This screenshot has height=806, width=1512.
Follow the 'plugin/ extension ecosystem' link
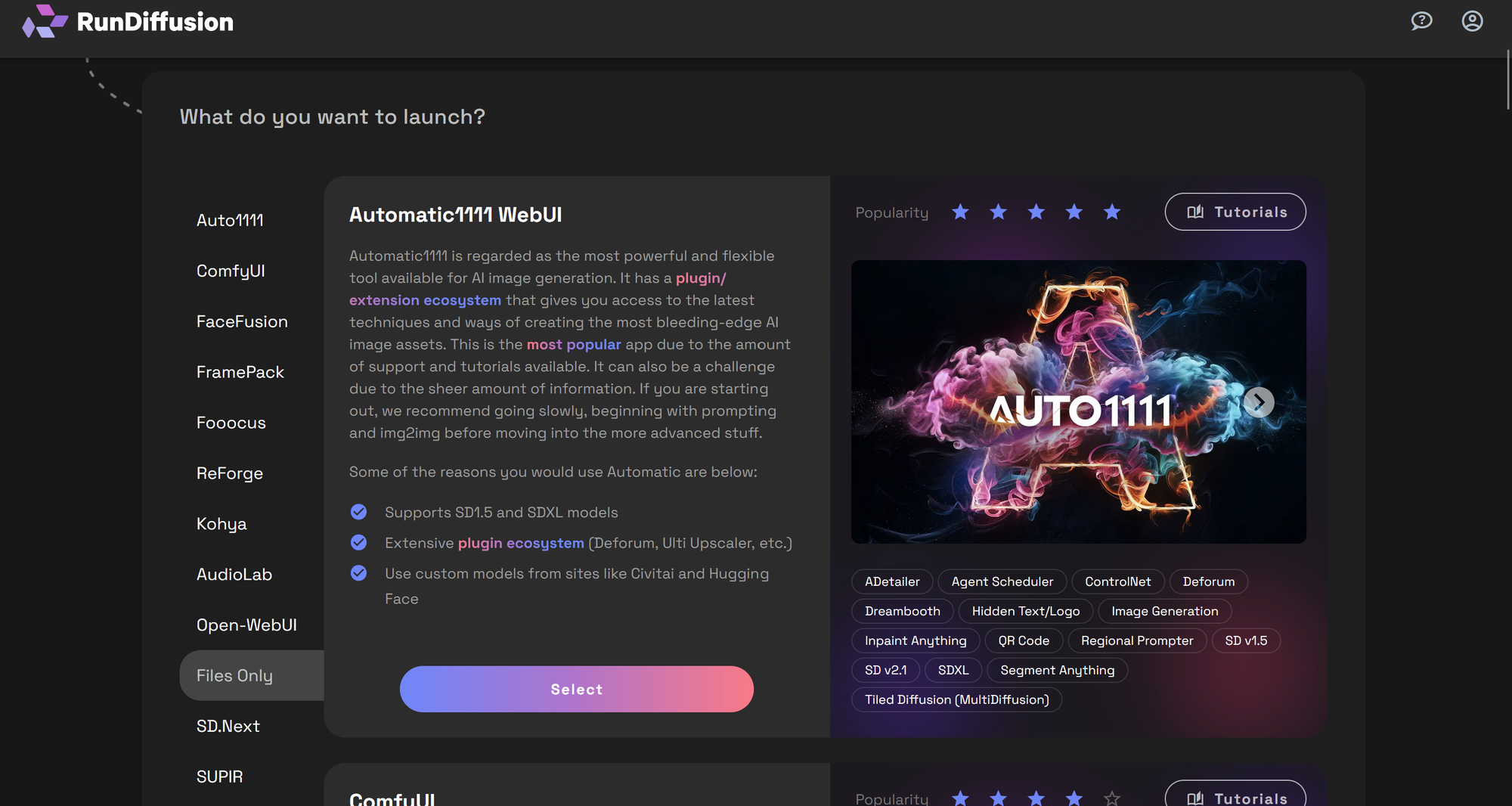click(538, 289)
